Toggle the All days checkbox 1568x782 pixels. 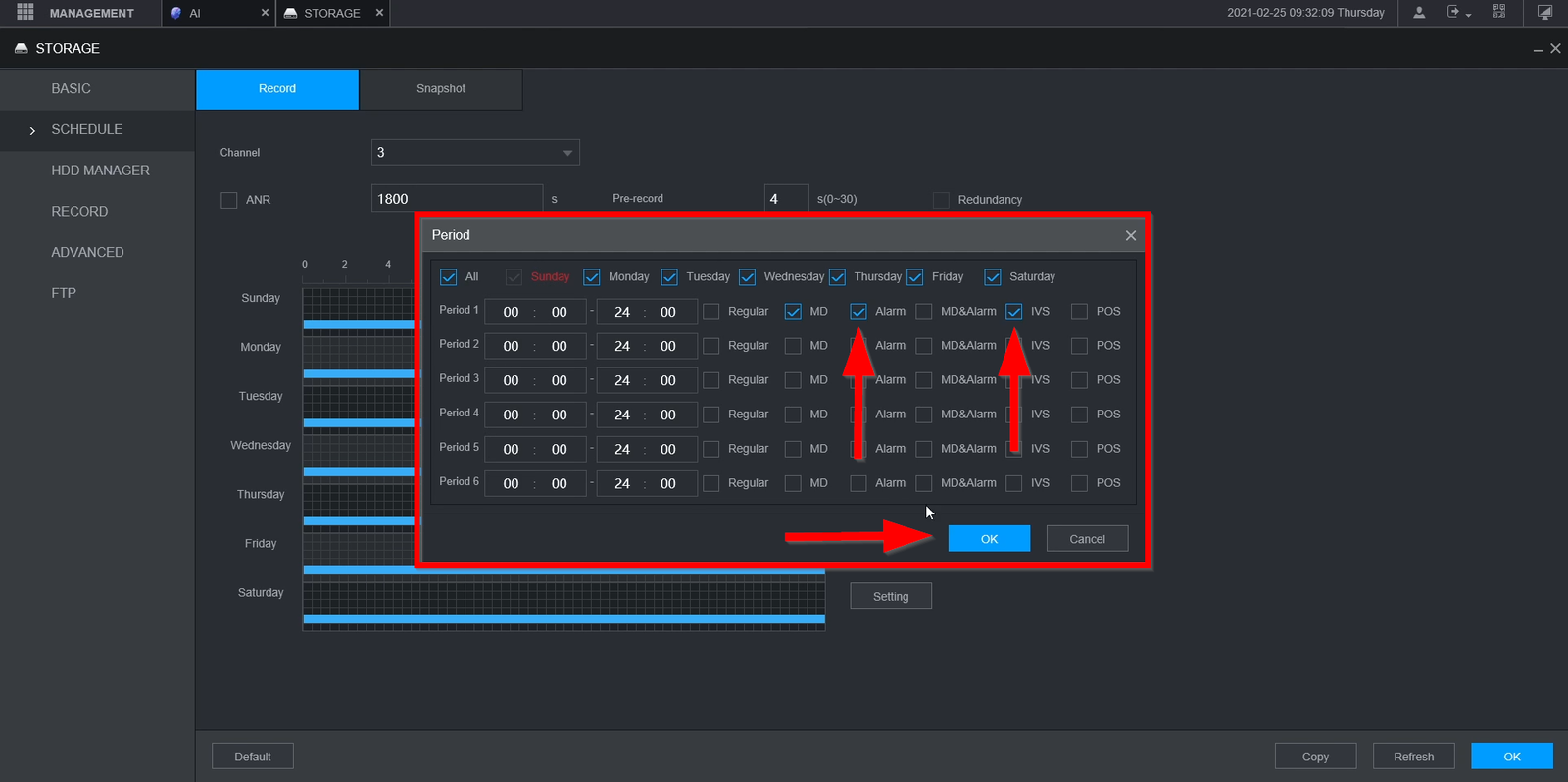(449, 277)
